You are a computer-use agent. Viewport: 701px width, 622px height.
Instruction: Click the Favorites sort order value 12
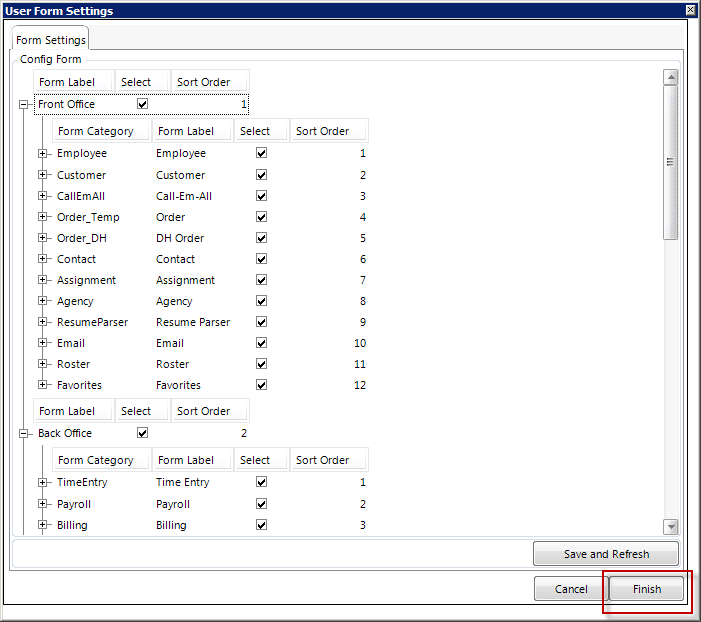click(360, 385)
